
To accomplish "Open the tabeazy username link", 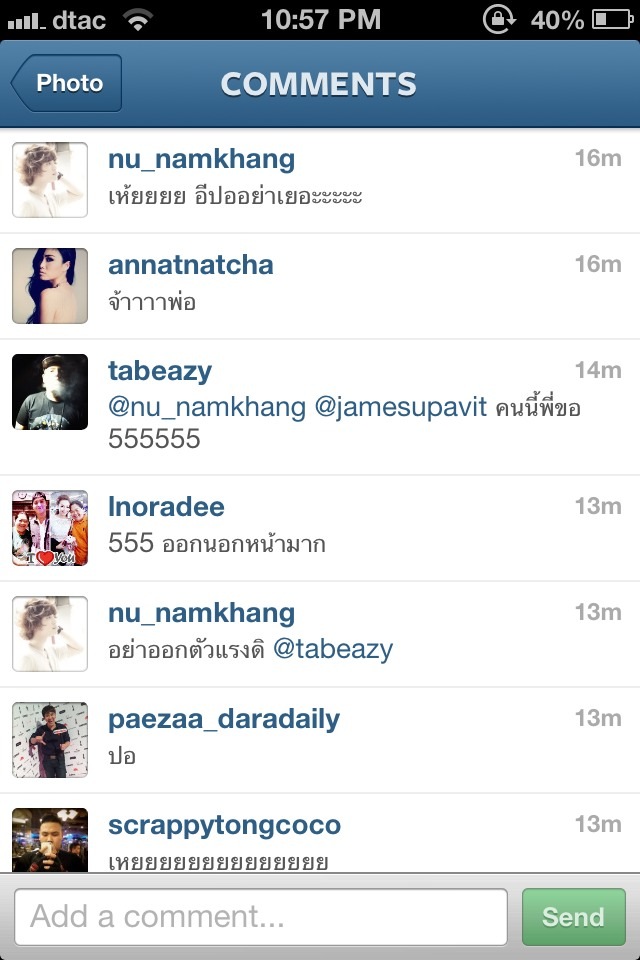I will 160,372.
